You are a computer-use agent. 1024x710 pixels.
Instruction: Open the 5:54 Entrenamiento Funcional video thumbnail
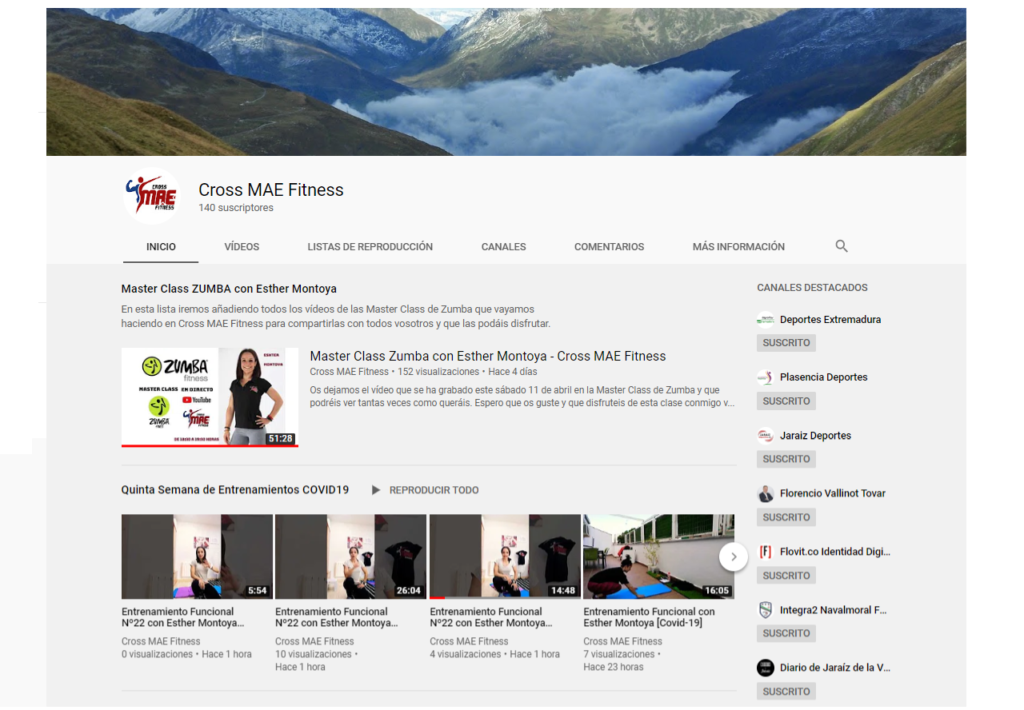tap(197, 557)
